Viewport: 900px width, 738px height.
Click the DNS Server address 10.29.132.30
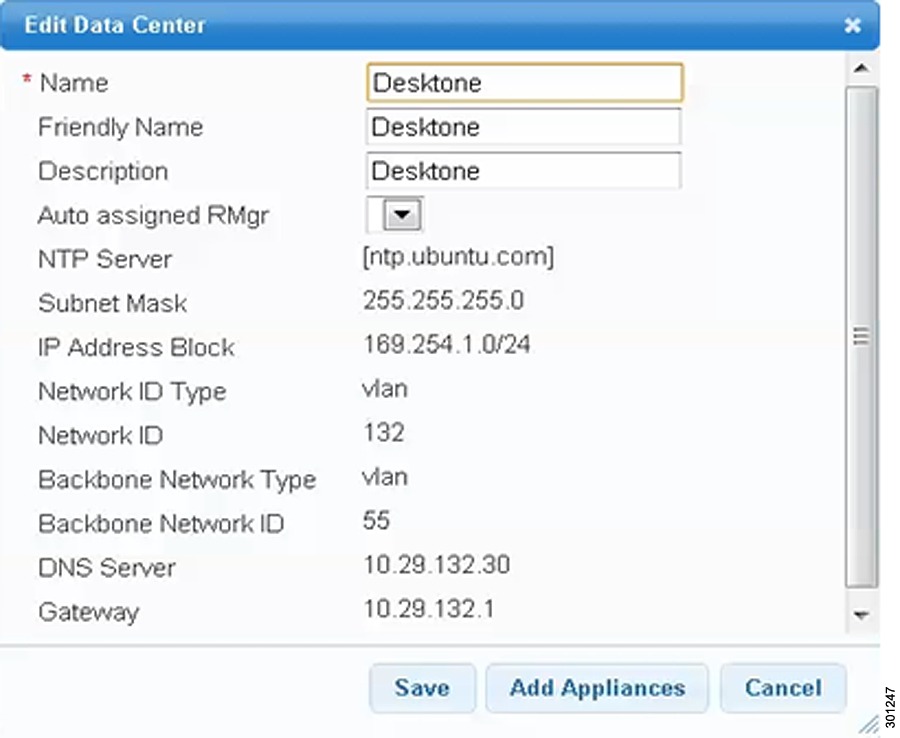coord(437,565)
